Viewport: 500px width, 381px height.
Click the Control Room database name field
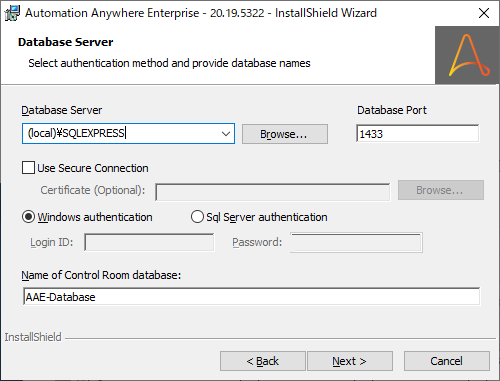(x=252, y=297)
